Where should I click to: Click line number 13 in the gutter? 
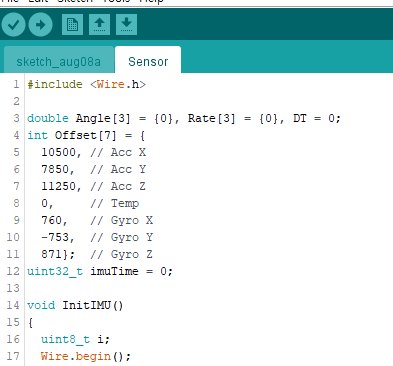[13, 288]
